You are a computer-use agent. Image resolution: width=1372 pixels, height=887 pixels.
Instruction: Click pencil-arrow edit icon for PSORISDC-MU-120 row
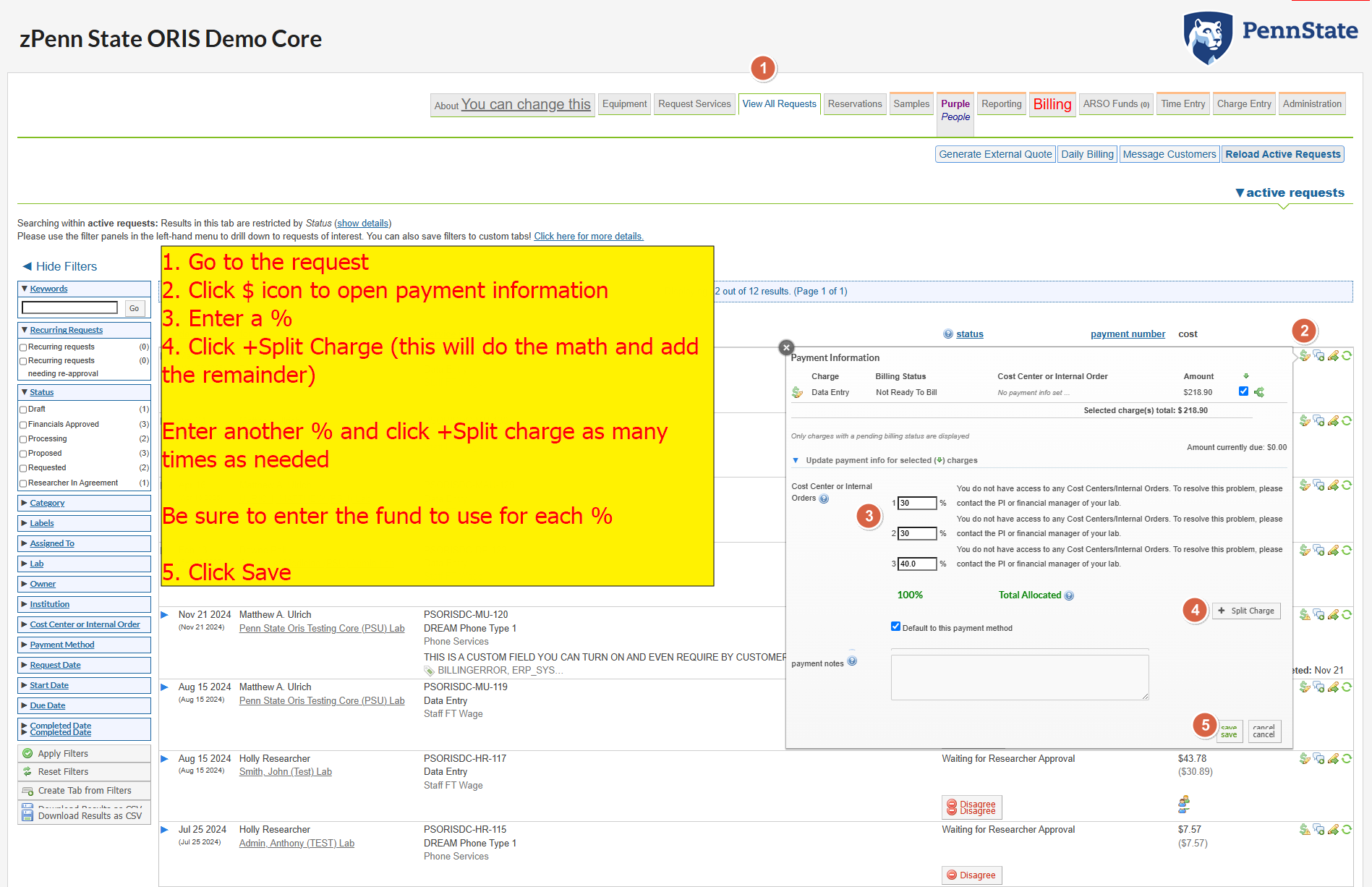[x=1333, y=615]
